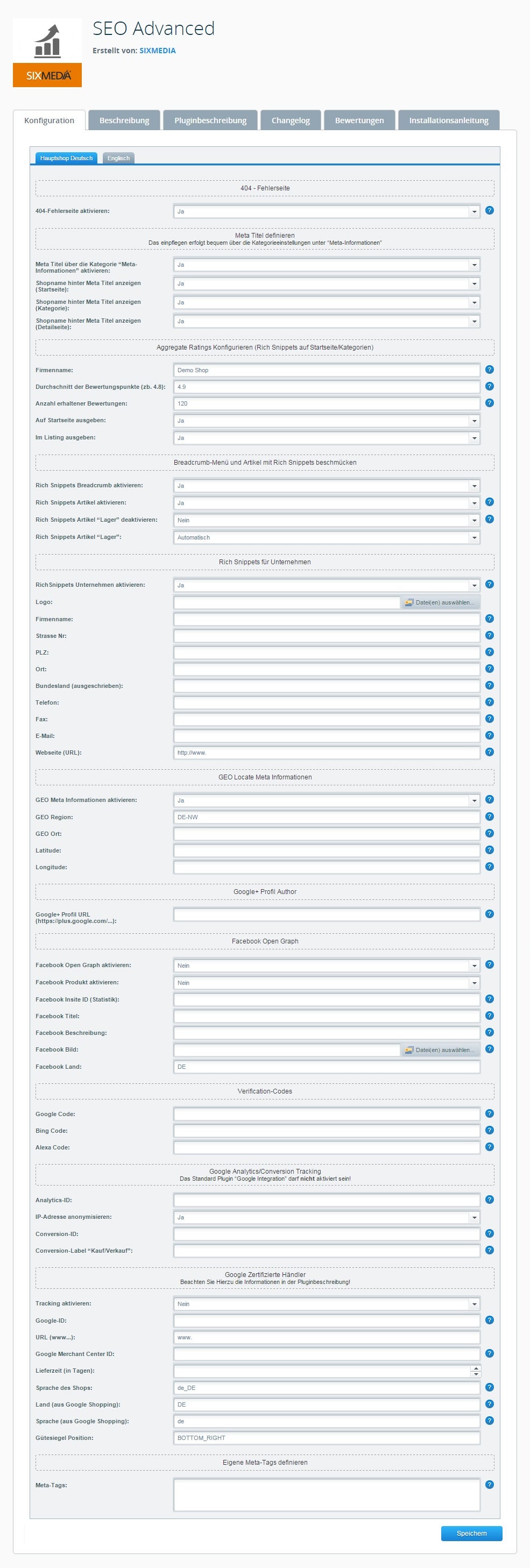
Task: Open help for GEO Ort
Action: [x=489, y=833]
